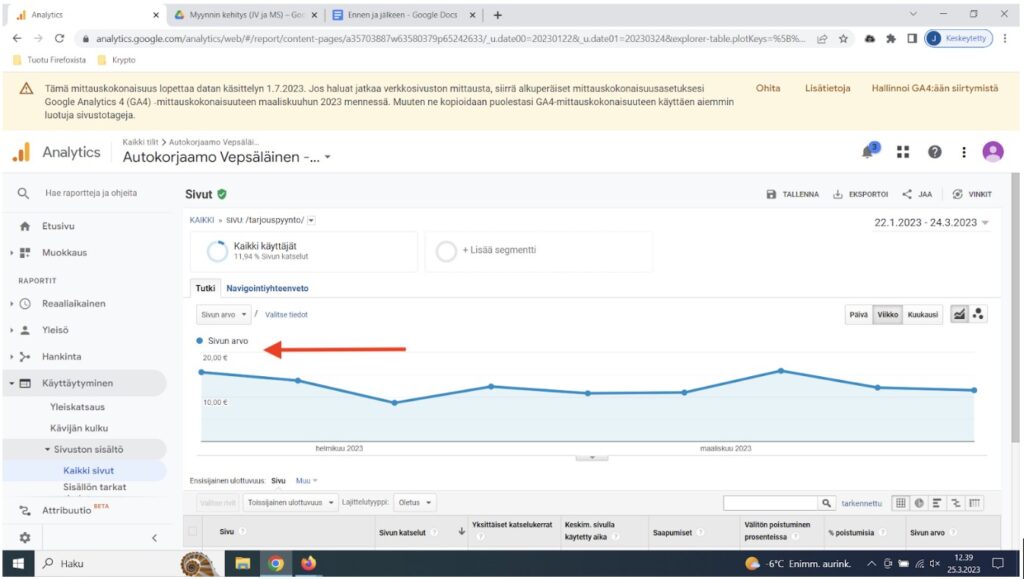Reload the page
Viewport: 1024px width, 579px height.
(x=59, y=39)
